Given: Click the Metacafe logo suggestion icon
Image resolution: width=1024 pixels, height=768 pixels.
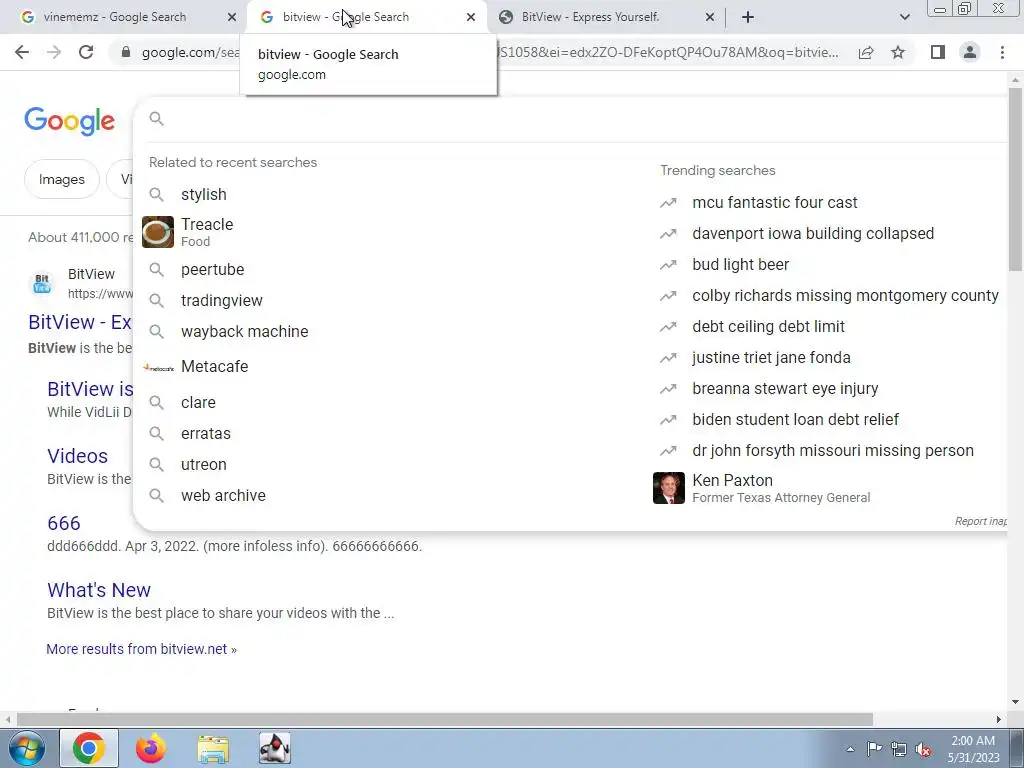Looking at the screenshot, I should (158, 368).
